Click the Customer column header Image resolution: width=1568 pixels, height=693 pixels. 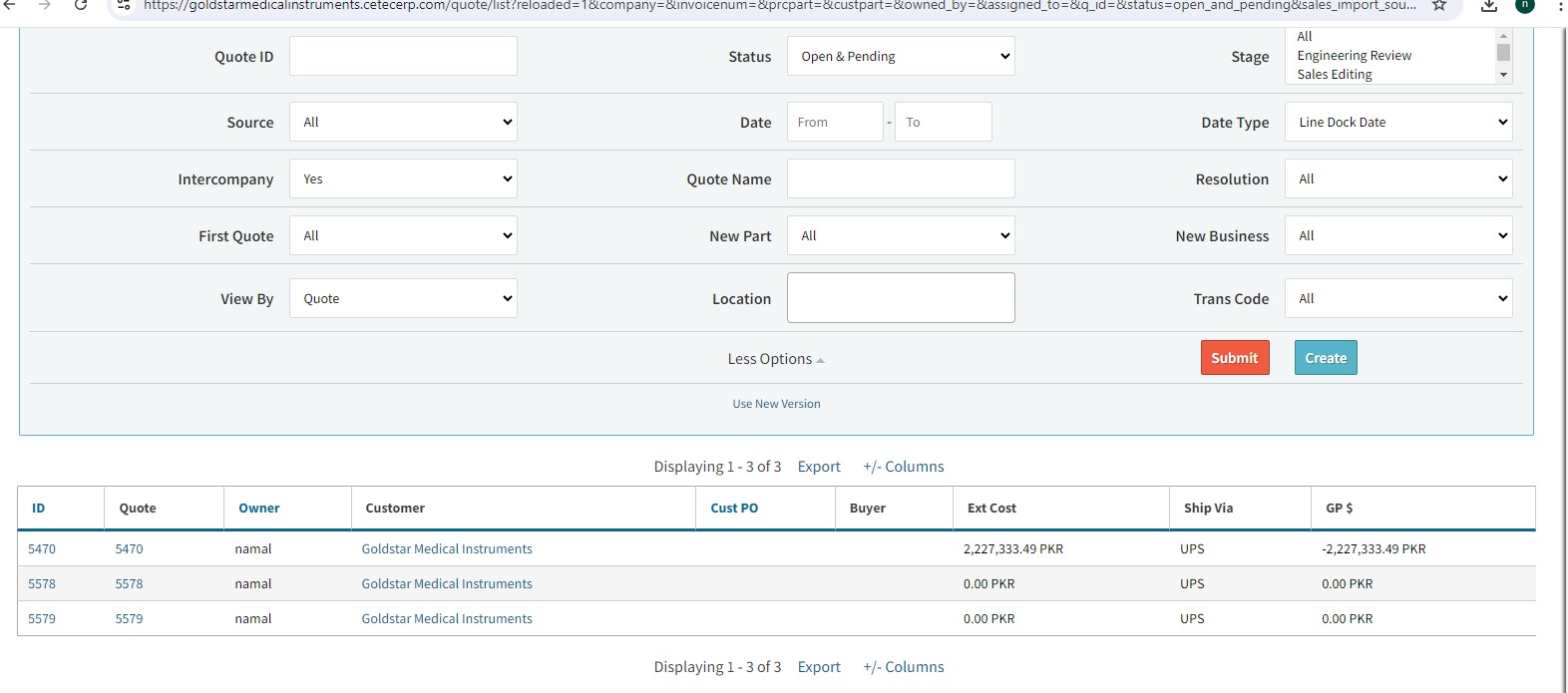(395, 508)
